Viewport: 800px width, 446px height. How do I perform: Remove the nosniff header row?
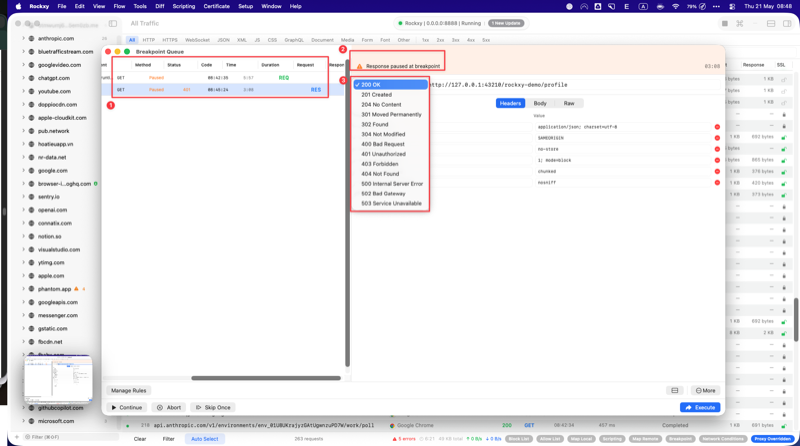click(x=717, y=183)
